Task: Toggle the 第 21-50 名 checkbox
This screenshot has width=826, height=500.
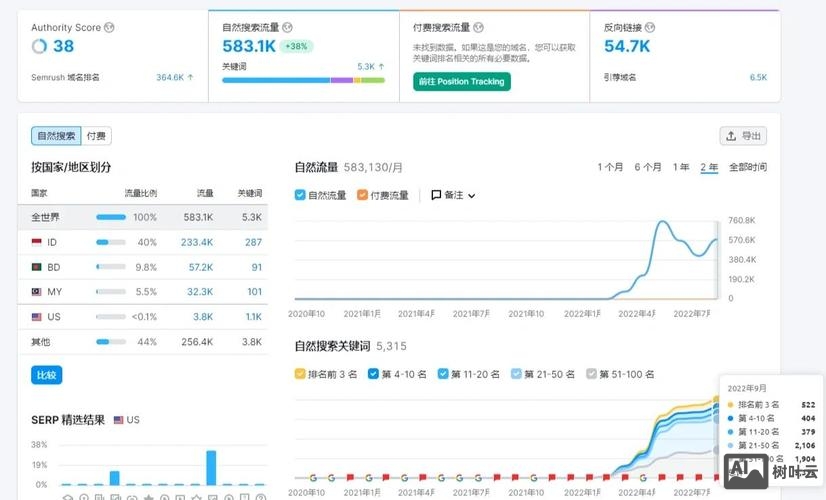Action: [516, 374]
